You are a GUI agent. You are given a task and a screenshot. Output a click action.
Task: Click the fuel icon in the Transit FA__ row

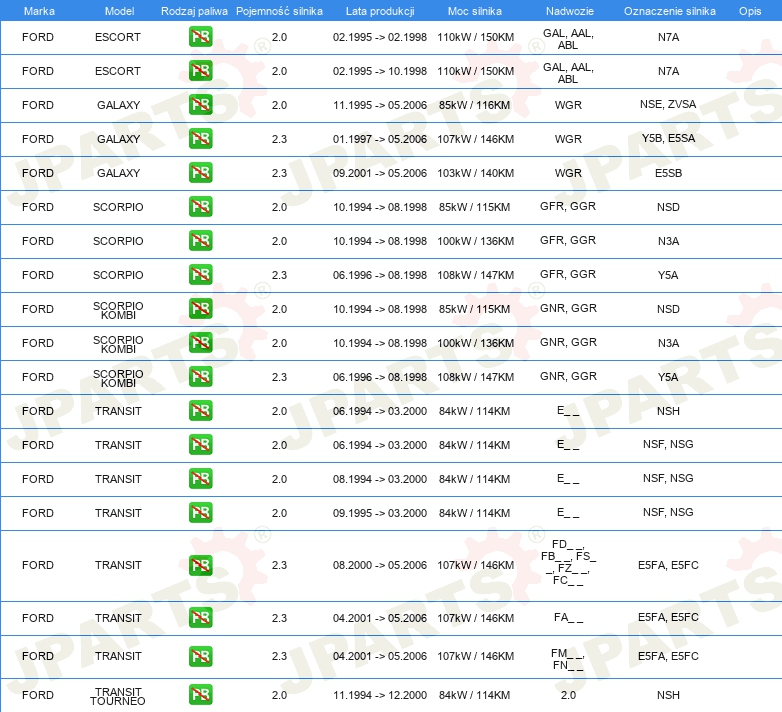200,617
